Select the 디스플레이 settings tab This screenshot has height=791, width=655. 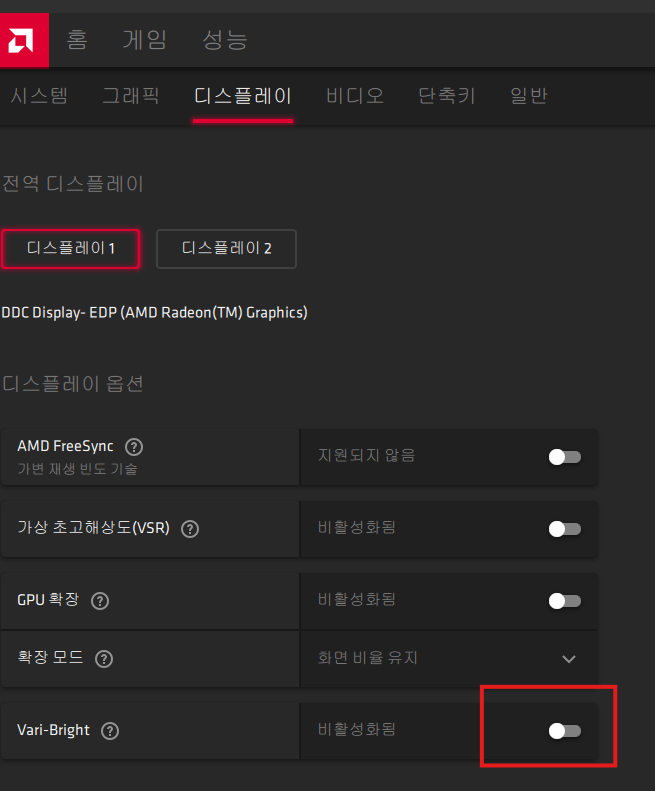(x=243, y=95)
